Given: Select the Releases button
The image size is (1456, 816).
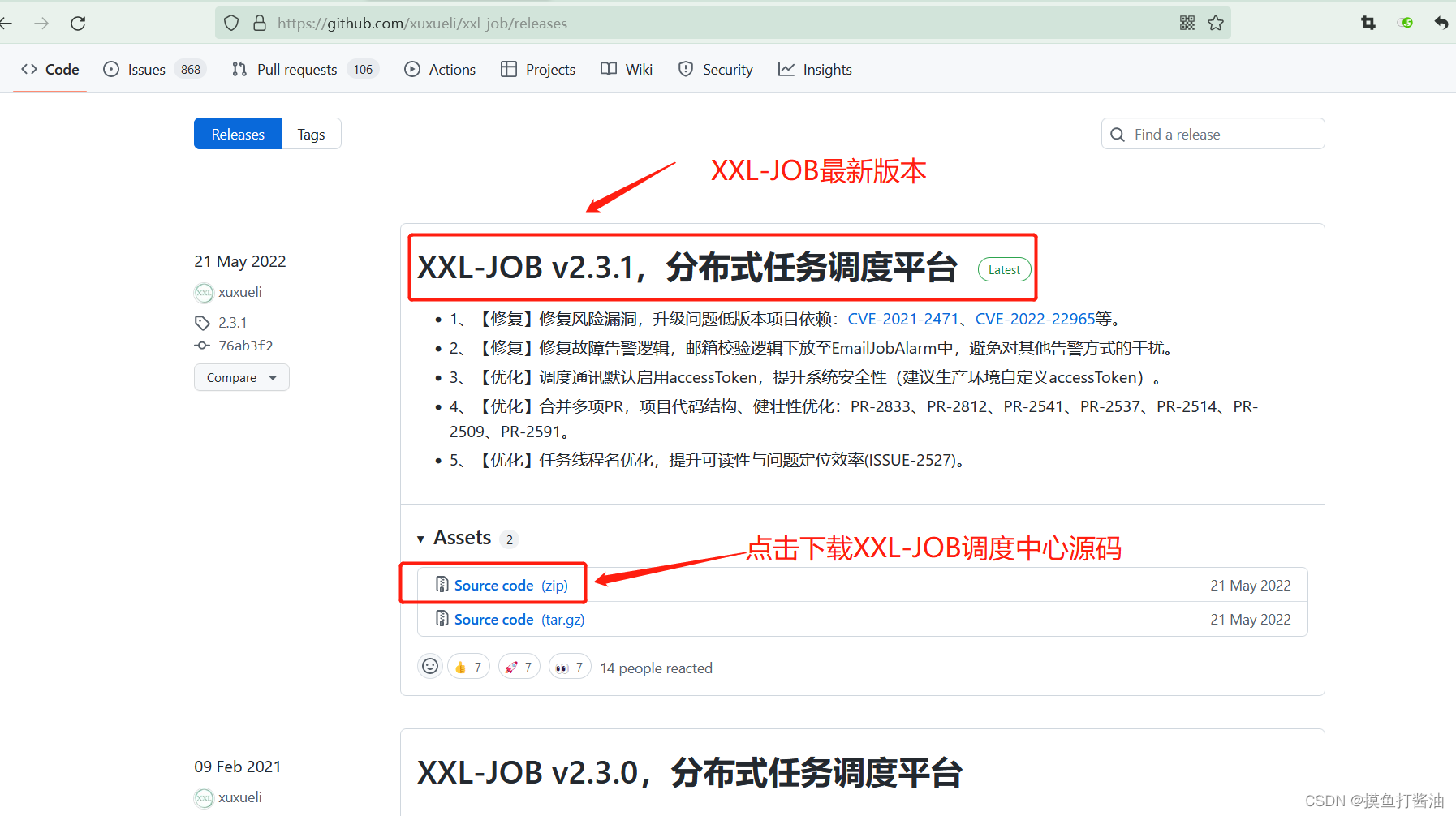Looking at the screenshot, I should click(238, 134).
